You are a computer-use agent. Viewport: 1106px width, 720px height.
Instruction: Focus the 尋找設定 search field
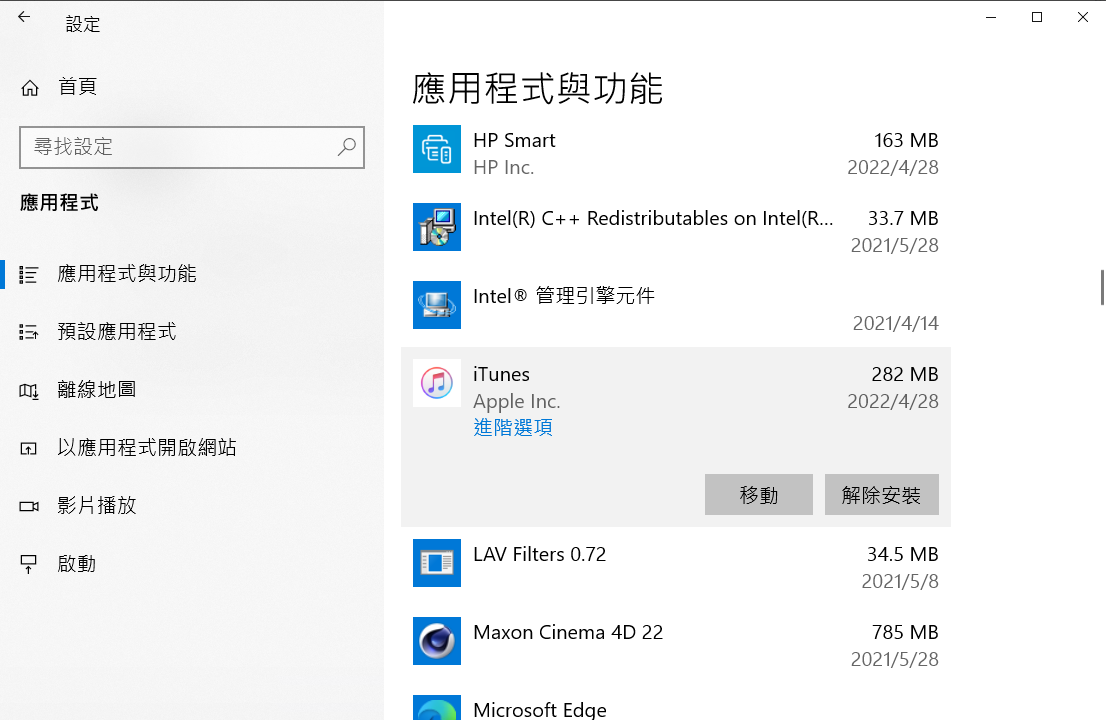(192, 147)
